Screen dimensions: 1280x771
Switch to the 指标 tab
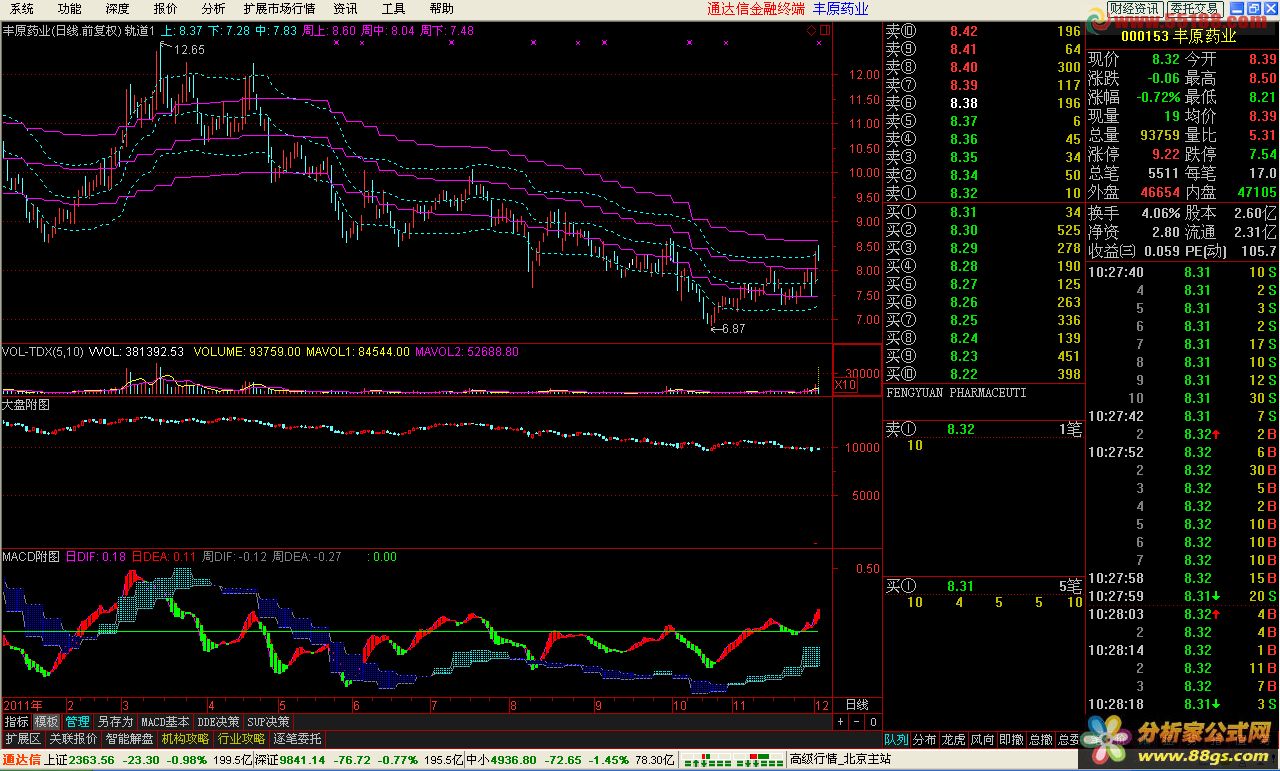(x=16, y=721)
